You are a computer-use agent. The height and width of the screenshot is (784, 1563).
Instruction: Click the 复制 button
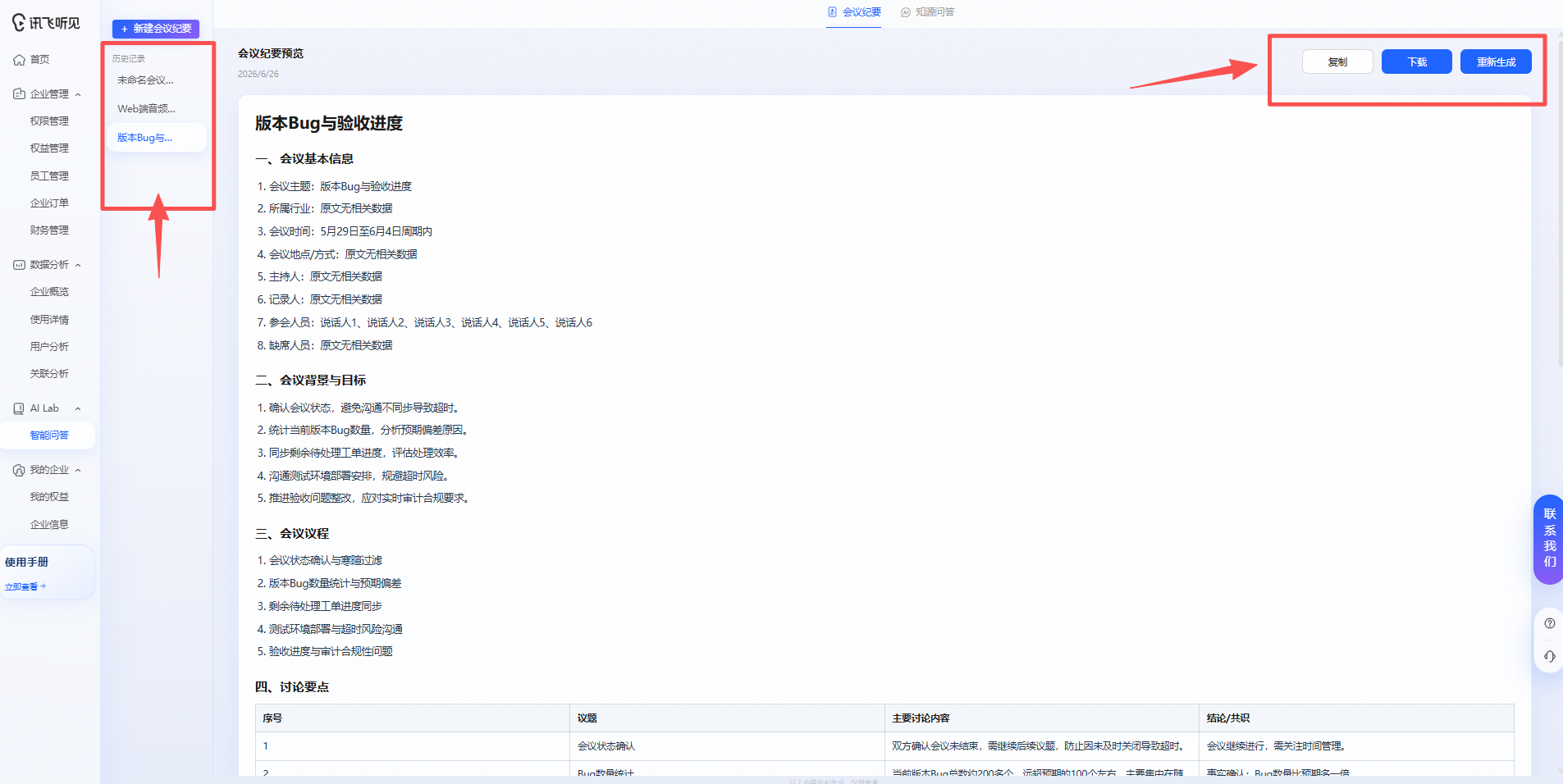1337,62
